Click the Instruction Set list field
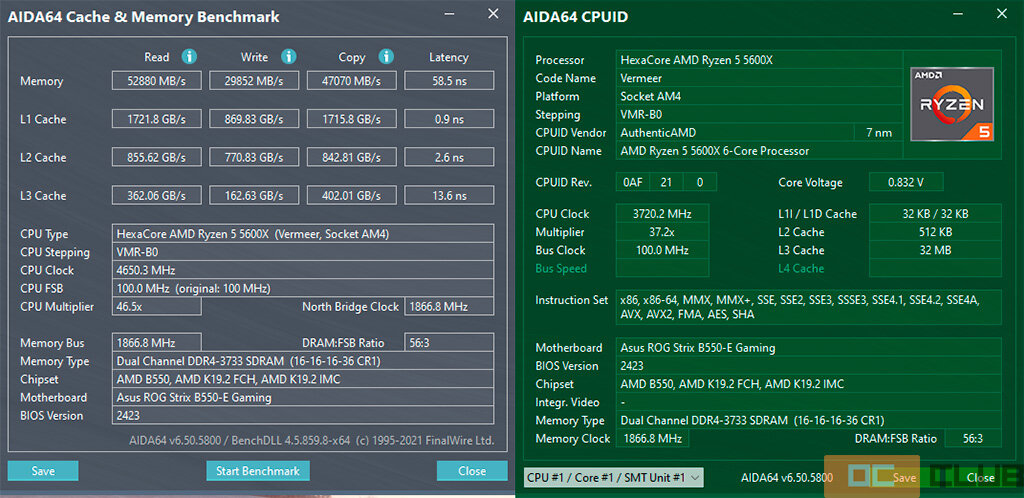The height and width of the screenshot is (498, 1024). (809, 307)
